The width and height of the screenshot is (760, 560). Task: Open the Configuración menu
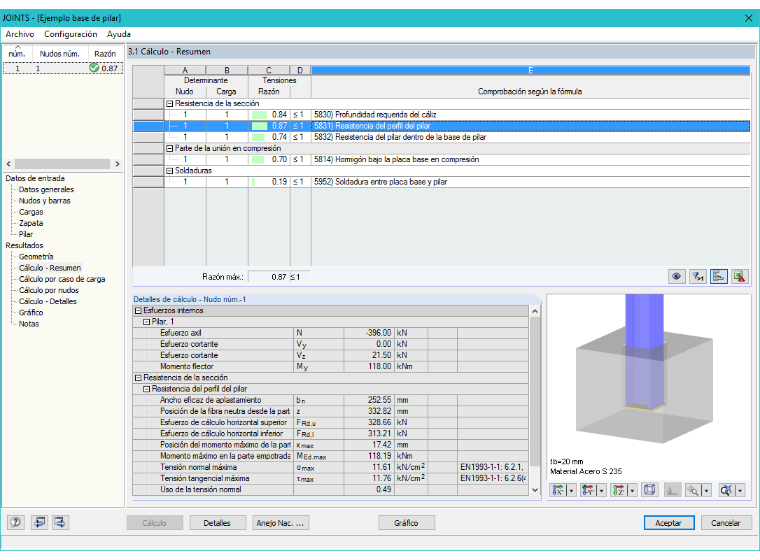click(71, 34)
